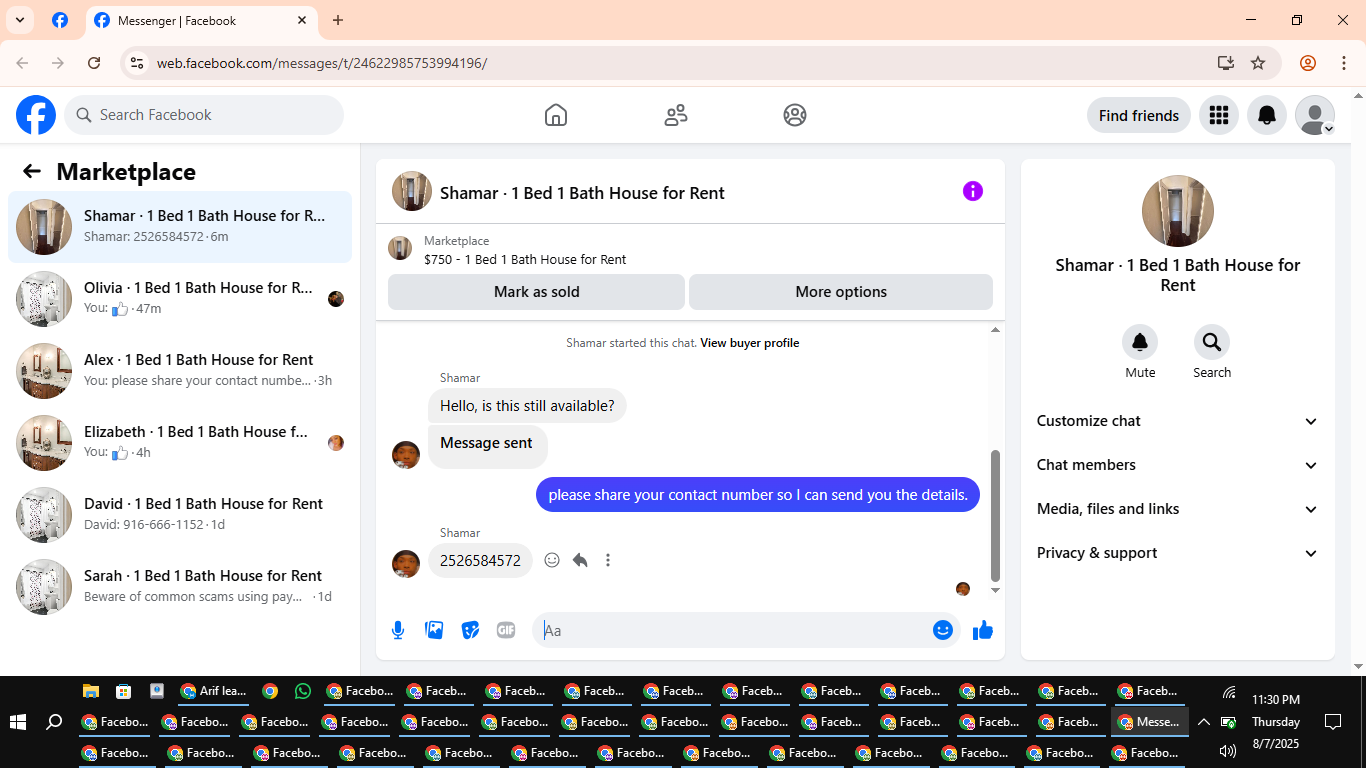Expand the Privacy & support section
This screenshot has height=768, width=1366.
click(x=1178, y=553)
